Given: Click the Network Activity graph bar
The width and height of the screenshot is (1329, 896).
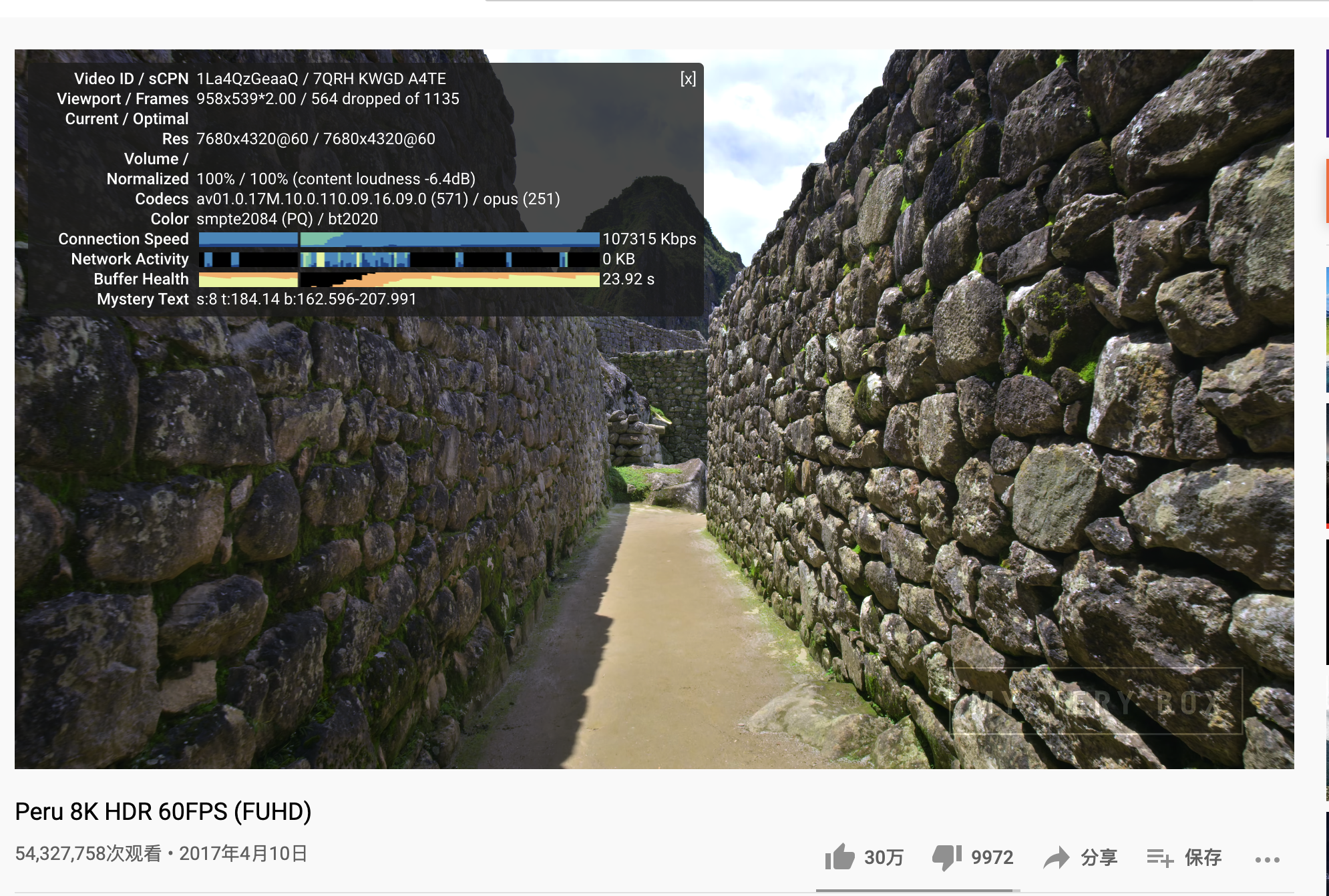Looking at the screenshot, I should click(x=399, y=259).
